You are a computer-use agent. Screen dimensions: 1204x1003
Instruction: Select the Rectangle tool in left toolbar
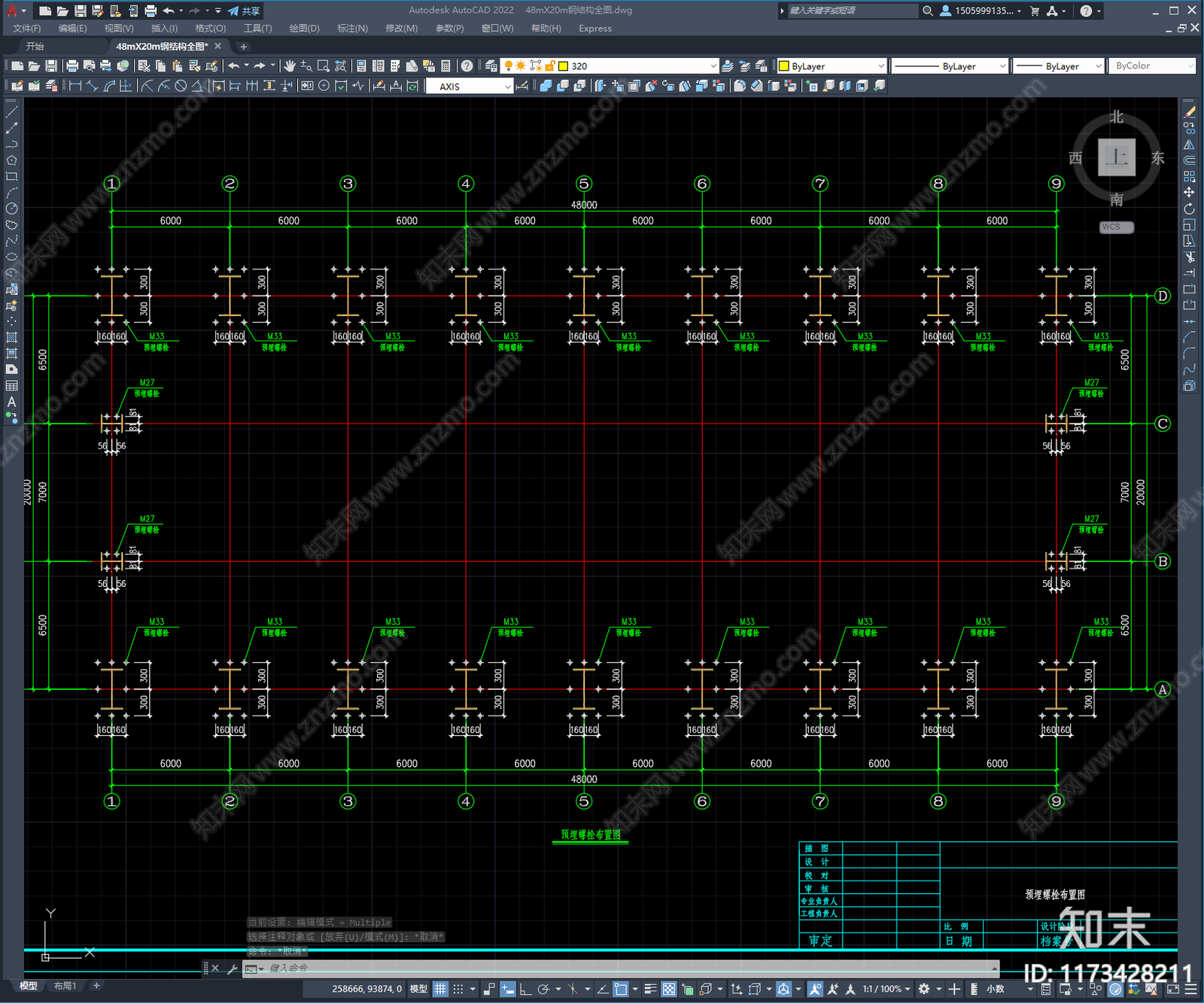pyautogui.click(x=11, y=177)
